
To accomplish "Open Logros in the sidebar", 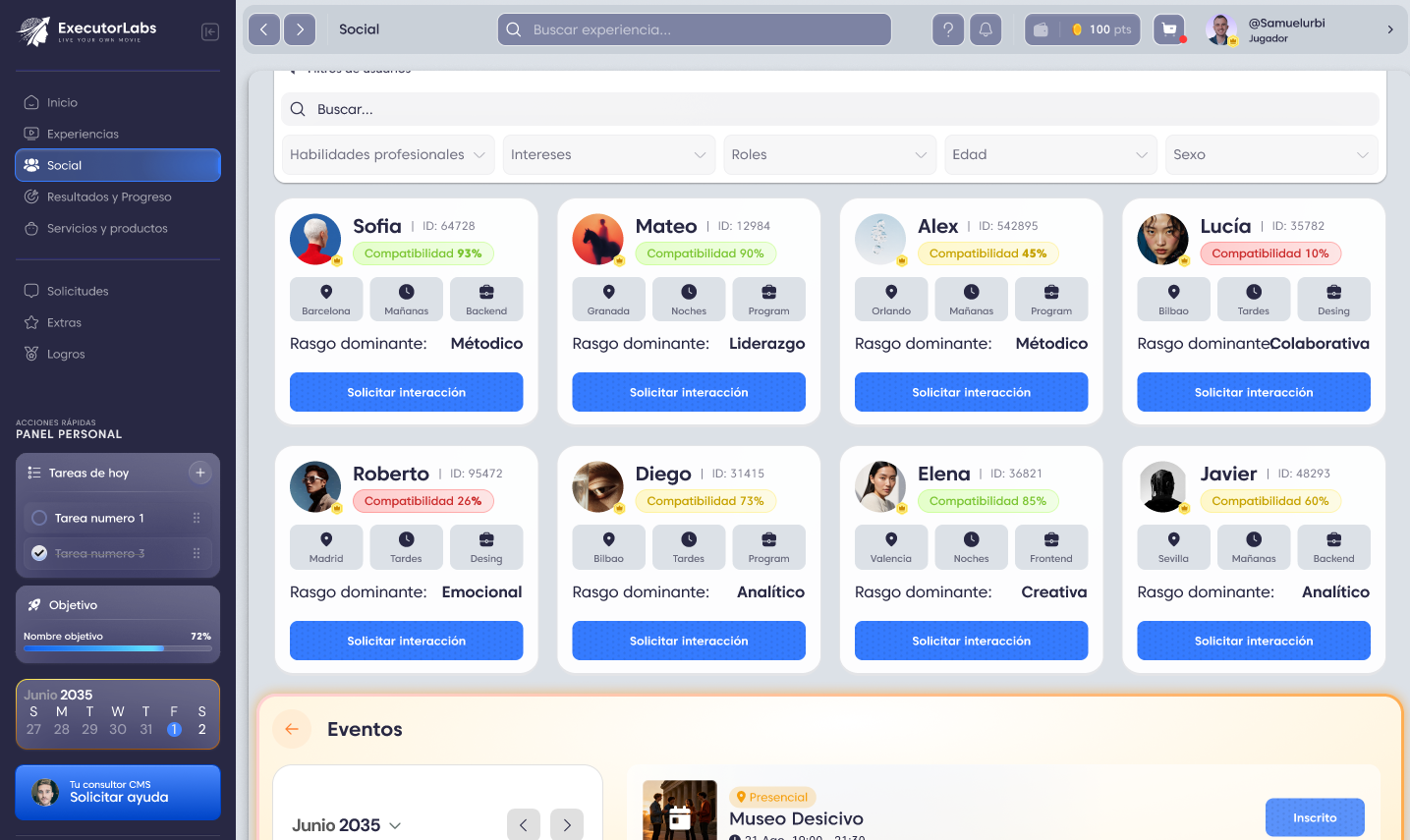I will click(118, 354).
